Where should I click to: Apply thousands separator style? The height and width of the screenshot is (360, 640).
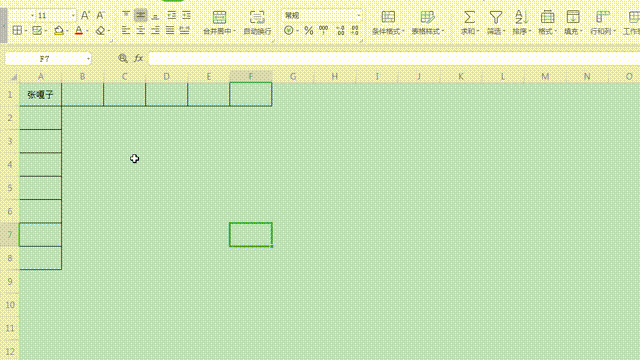(324, 30)
